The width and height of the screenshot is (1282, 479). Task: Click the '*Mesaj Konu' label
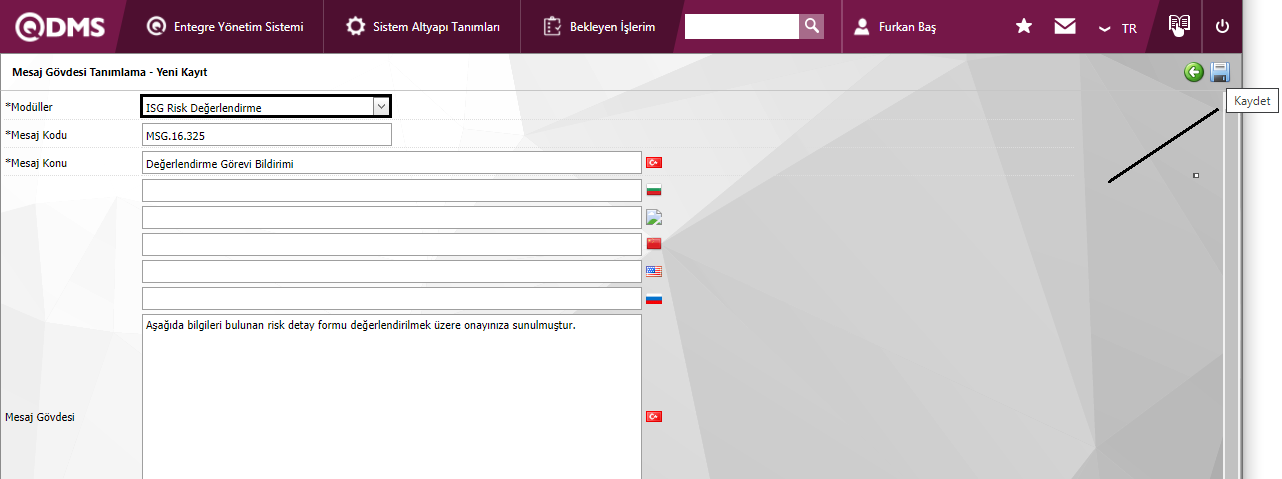tap(36, 162)
